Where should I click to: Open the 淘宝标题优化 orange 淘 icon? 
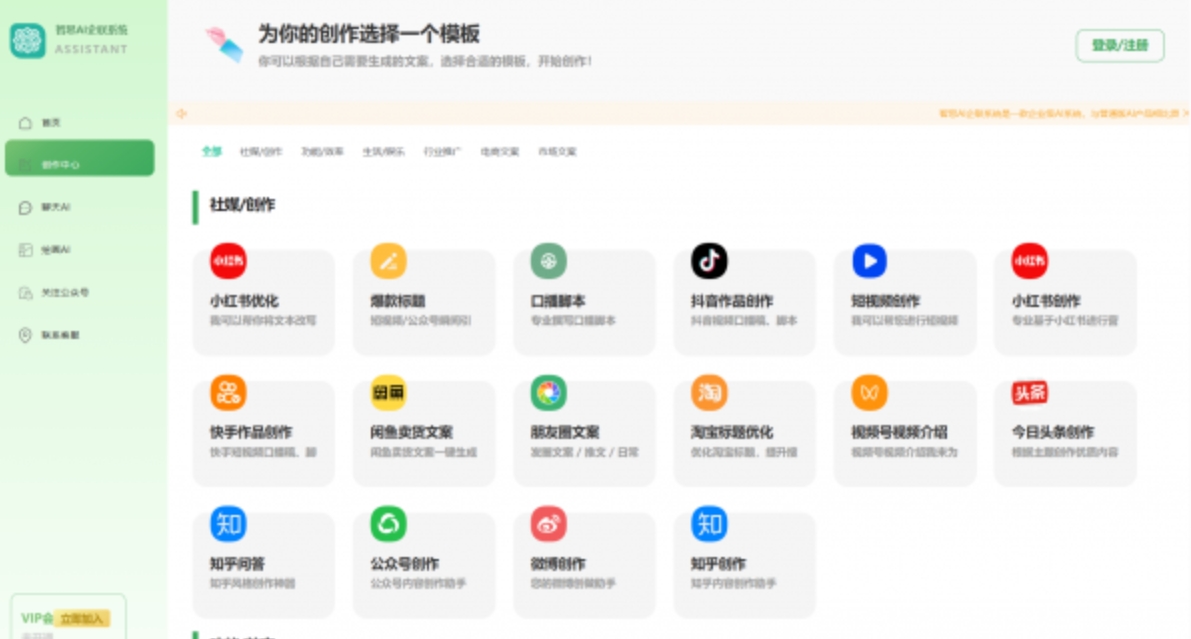pos(709,393)
